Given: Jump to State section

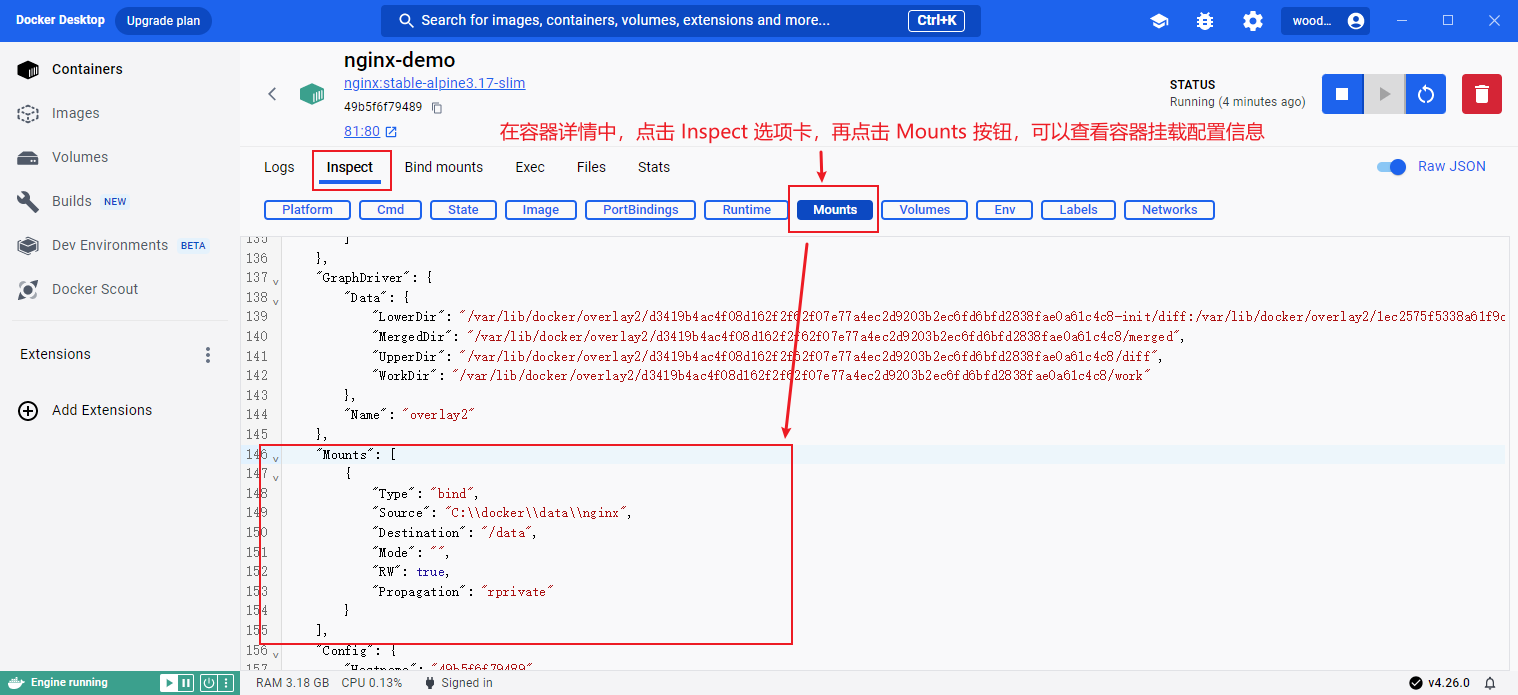Looking at the screenshot, I should [x=463, y=210].
